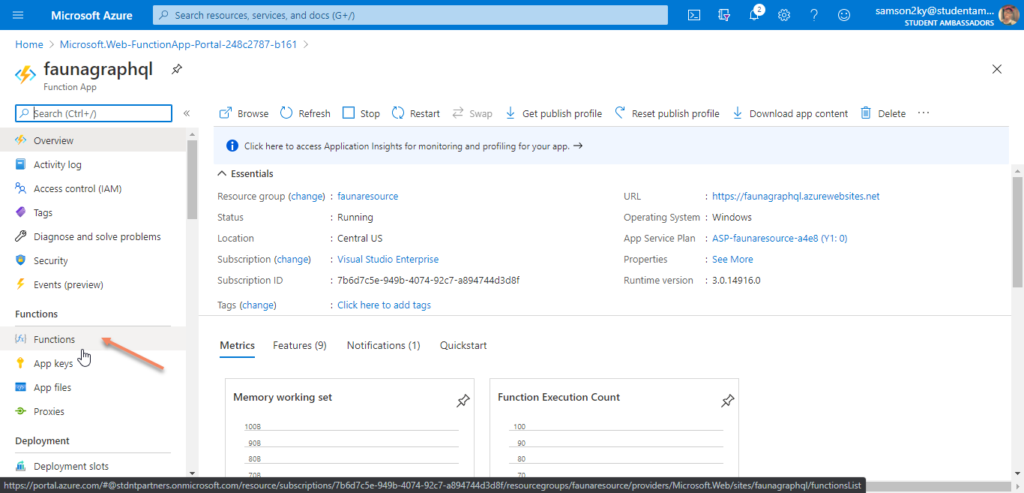Image resolution: width=1024 pixels, height=493 pixels.
Task: Open Diagnose and solve problems
Action: (93, 236)
